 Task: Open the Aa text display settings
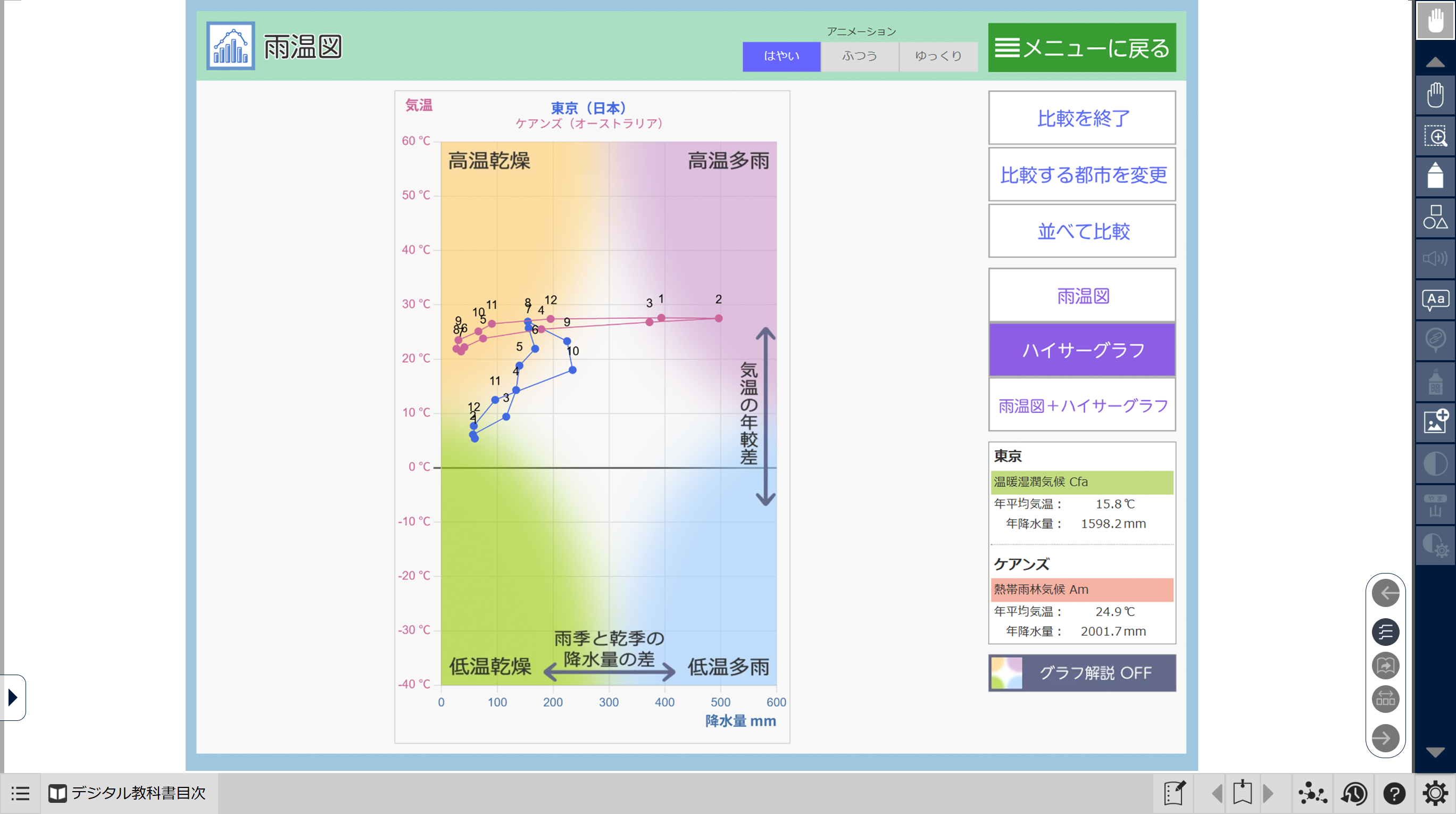coord(1435,299)
